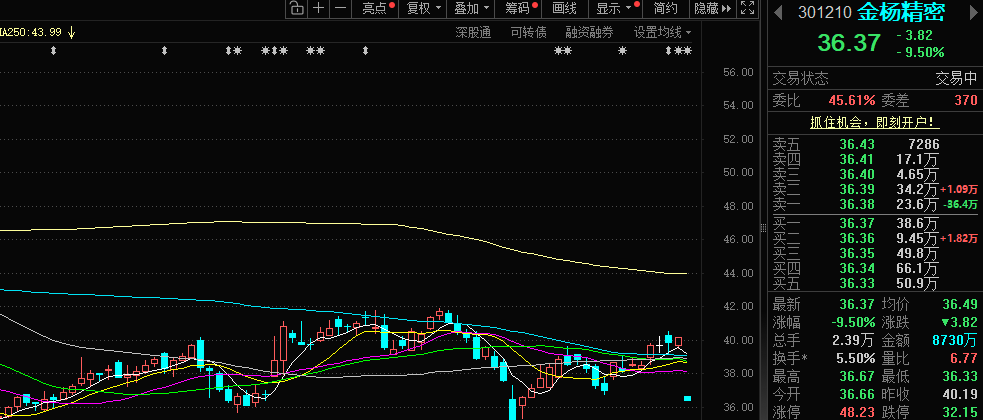Screen dimensions: 983x420
Task: Click the 今开 value 36.66
Action: pos(858,394)
